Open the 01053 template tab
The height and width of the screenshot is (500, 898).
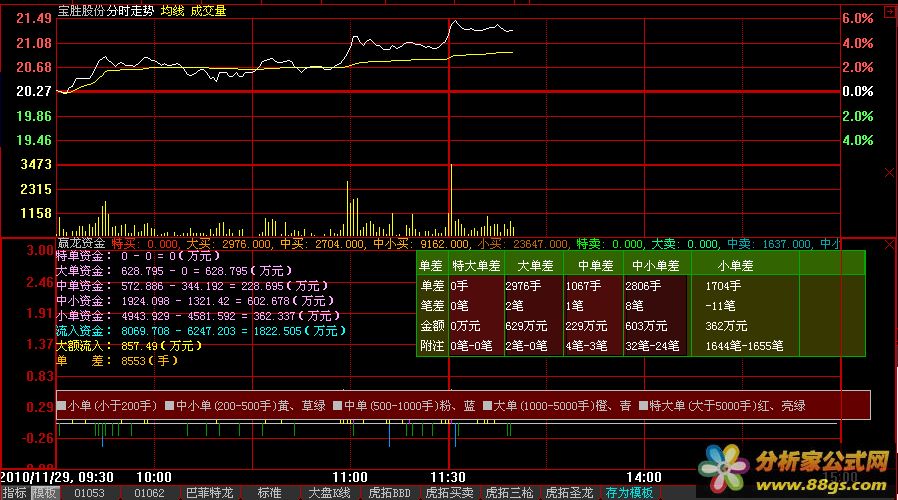(x=89, y=493)
